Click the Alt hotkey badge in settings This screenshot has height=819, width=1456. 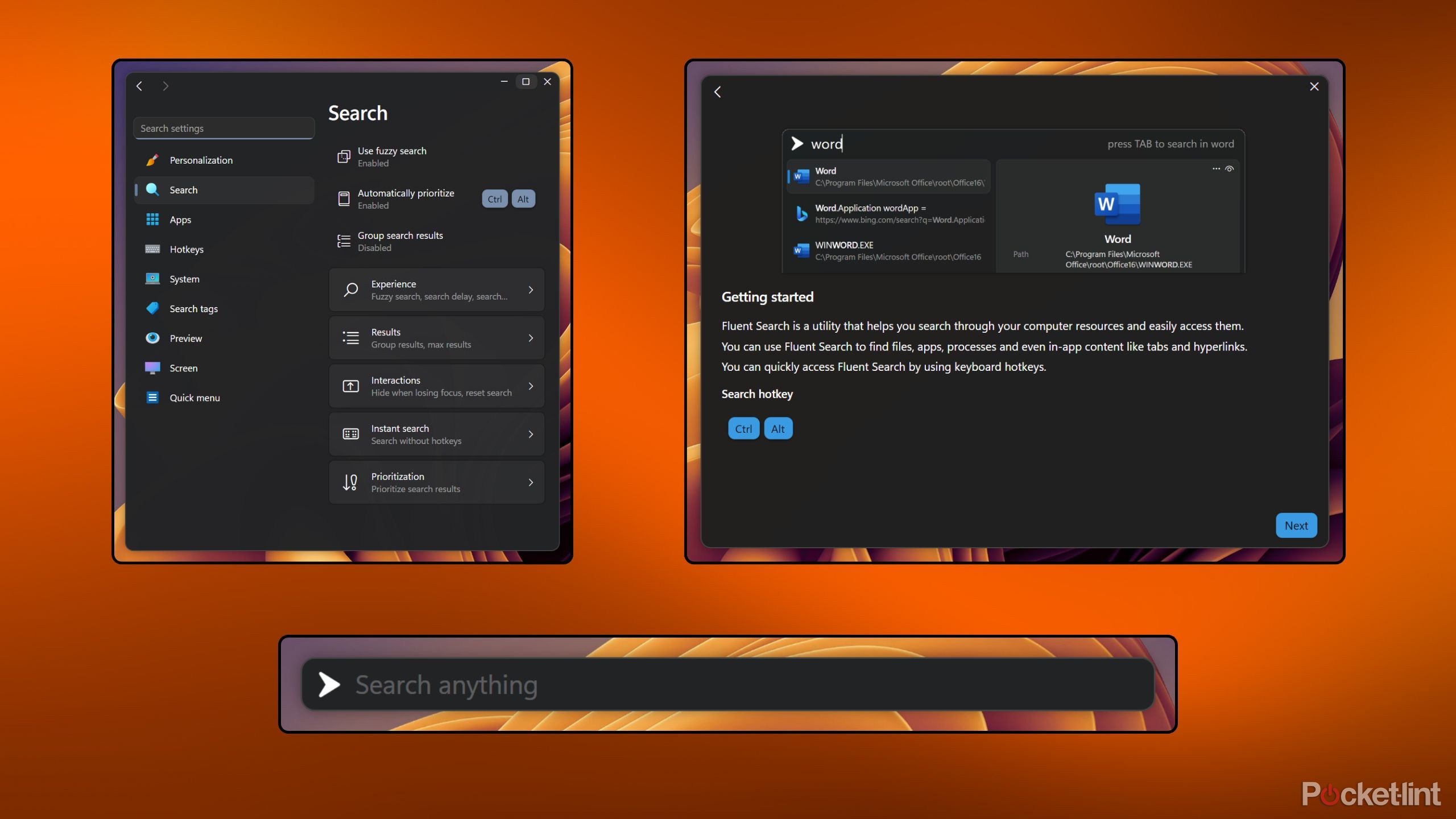click(523, 199)
